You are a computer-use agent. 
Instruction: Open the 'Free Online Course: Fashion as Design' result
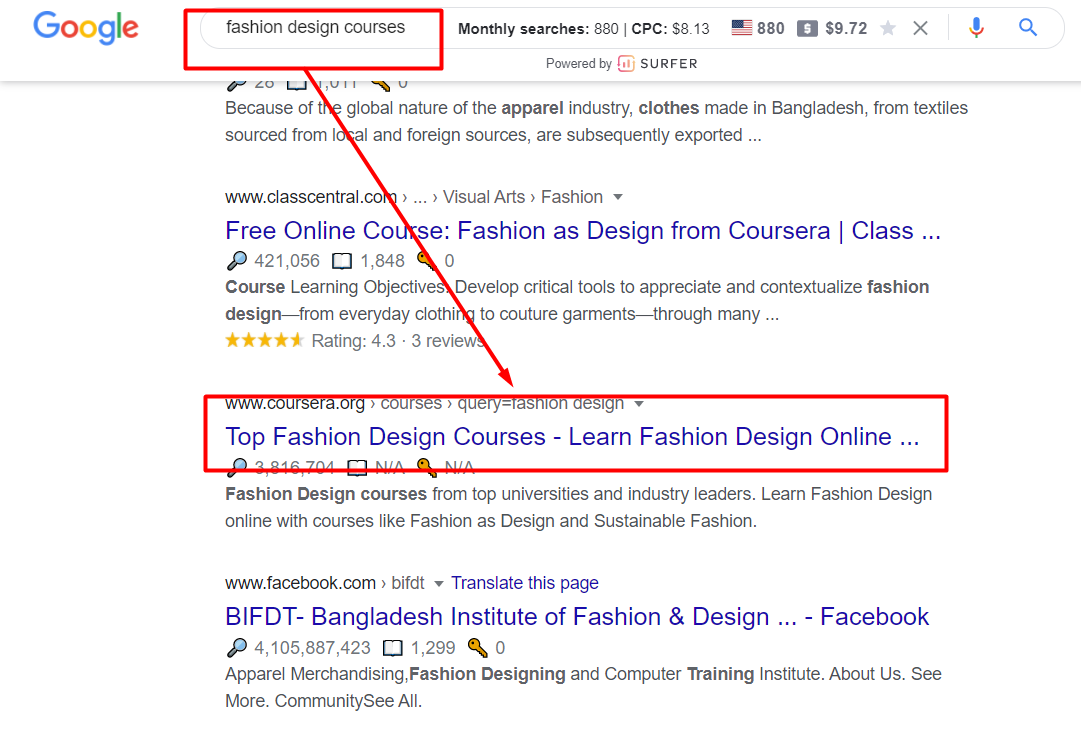tap(583, 230)
